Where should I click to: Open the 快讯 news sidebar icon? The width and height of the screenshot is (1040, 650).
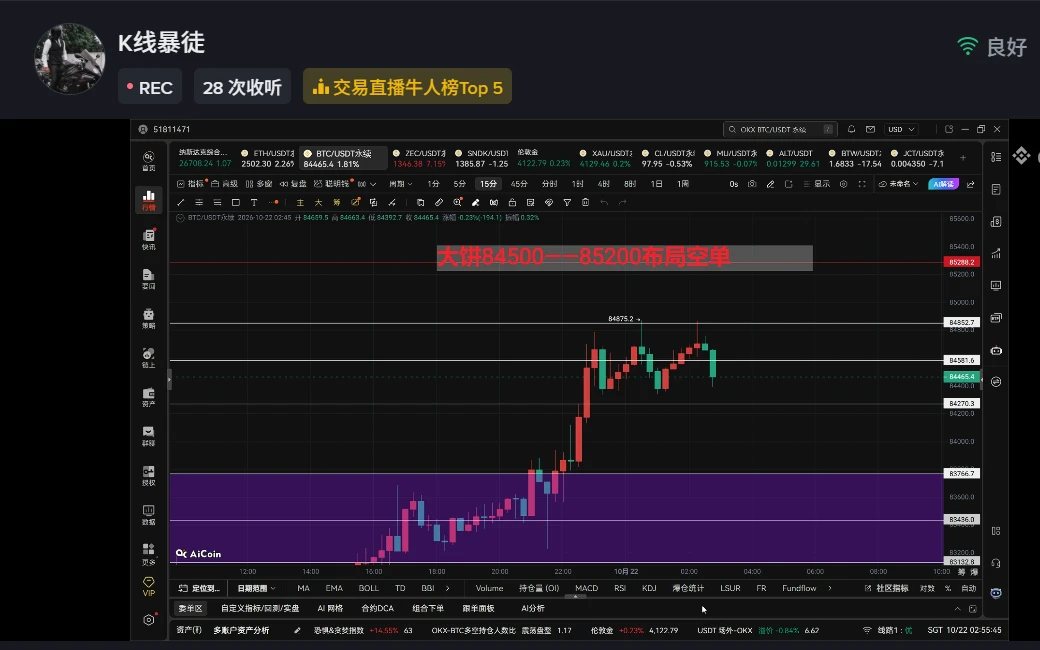pos(149,239)
